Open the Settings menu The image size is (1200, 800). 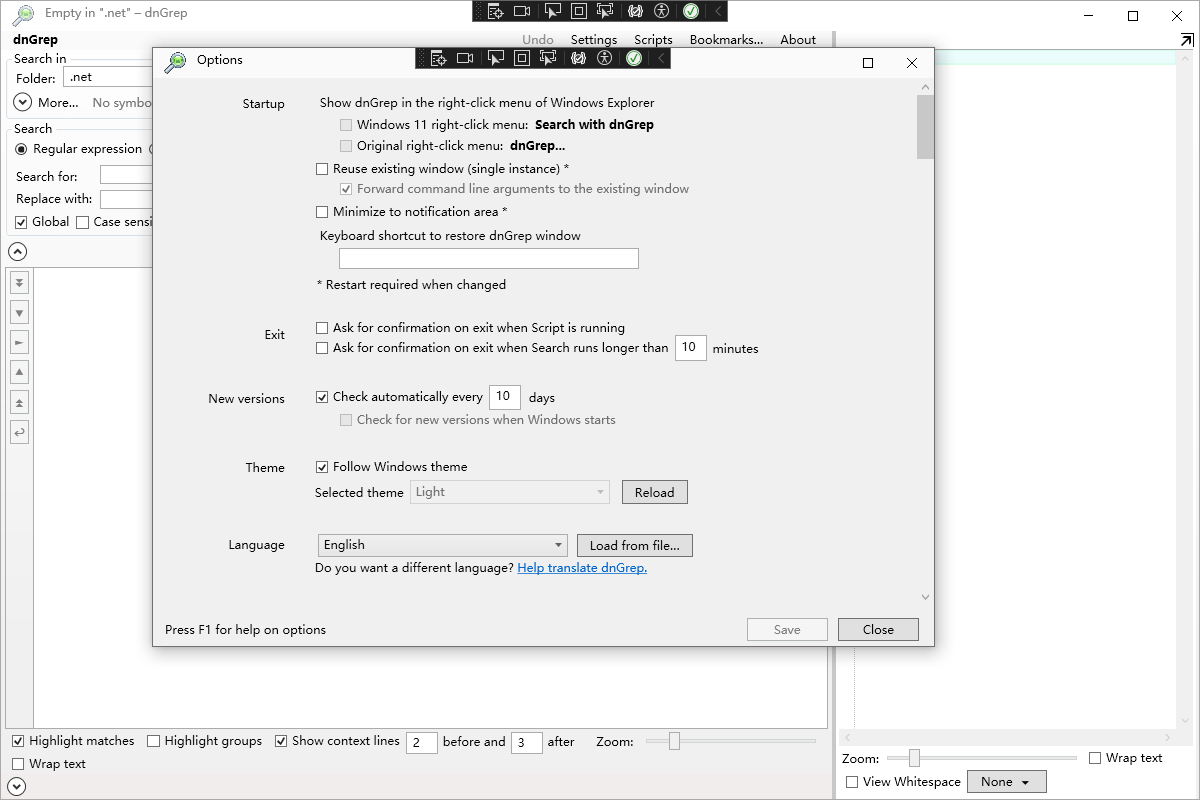pos(594,40)
